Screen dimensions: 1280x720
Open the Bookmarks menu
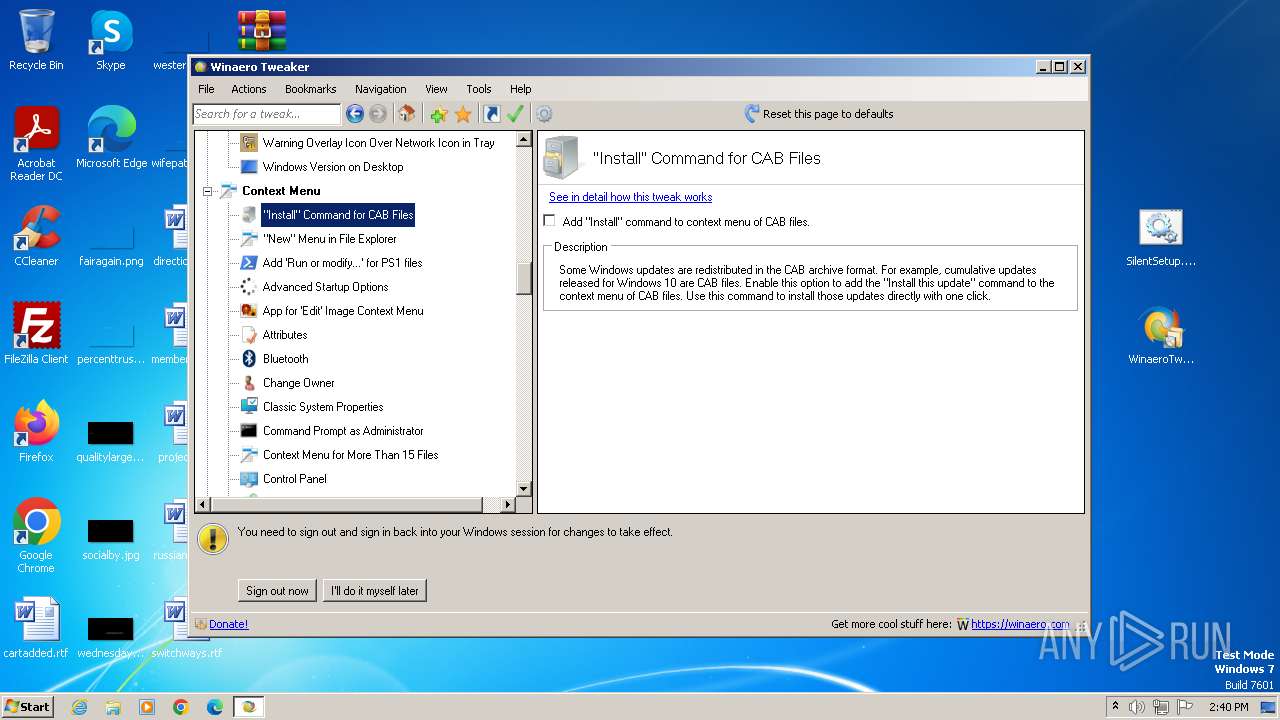pos(311,89)
